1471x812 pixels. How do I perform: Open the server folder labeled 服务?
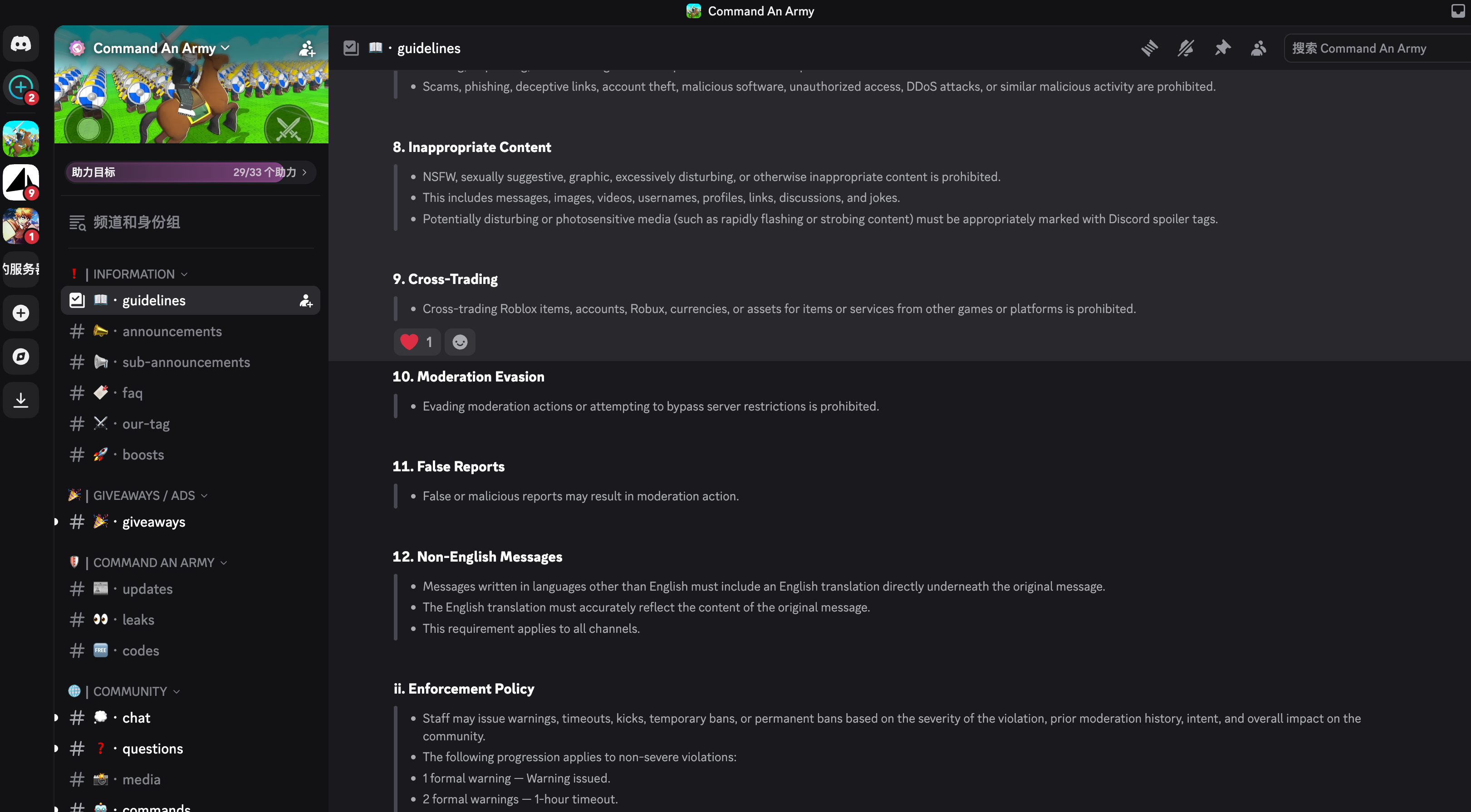click(x=20, y=269)
